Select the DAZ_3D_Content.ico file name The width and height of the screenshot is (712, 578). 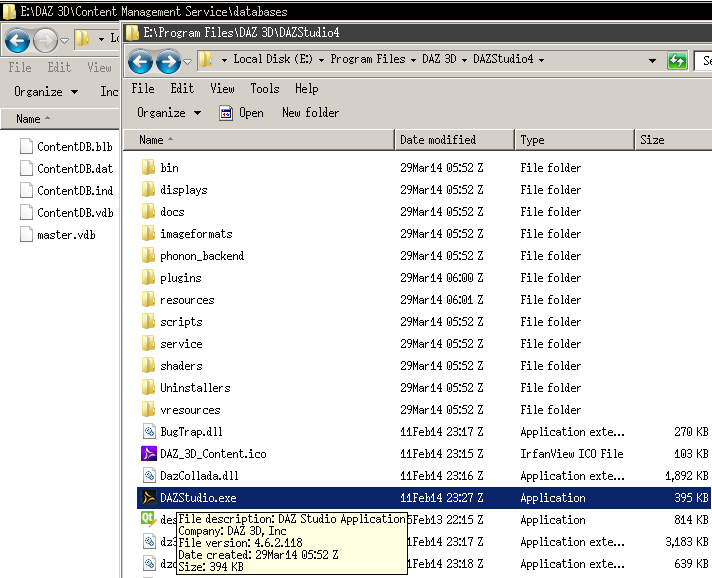[213, 454]
